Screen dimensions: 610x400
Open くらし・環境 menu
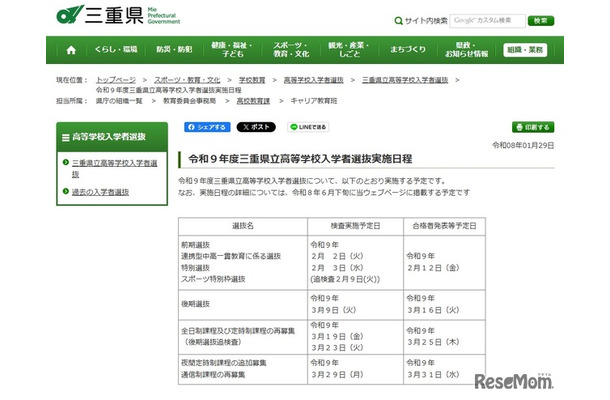point(116,49)
